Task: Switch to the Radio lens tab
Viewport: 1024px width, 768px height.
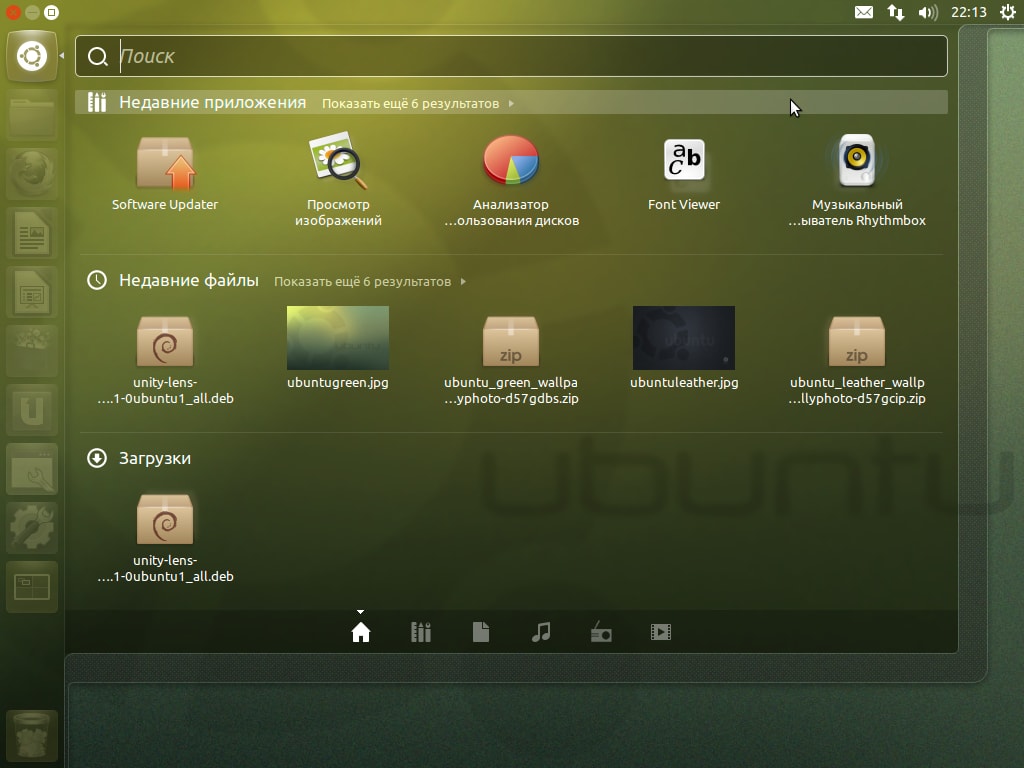Action: click(x=601, y=632)
